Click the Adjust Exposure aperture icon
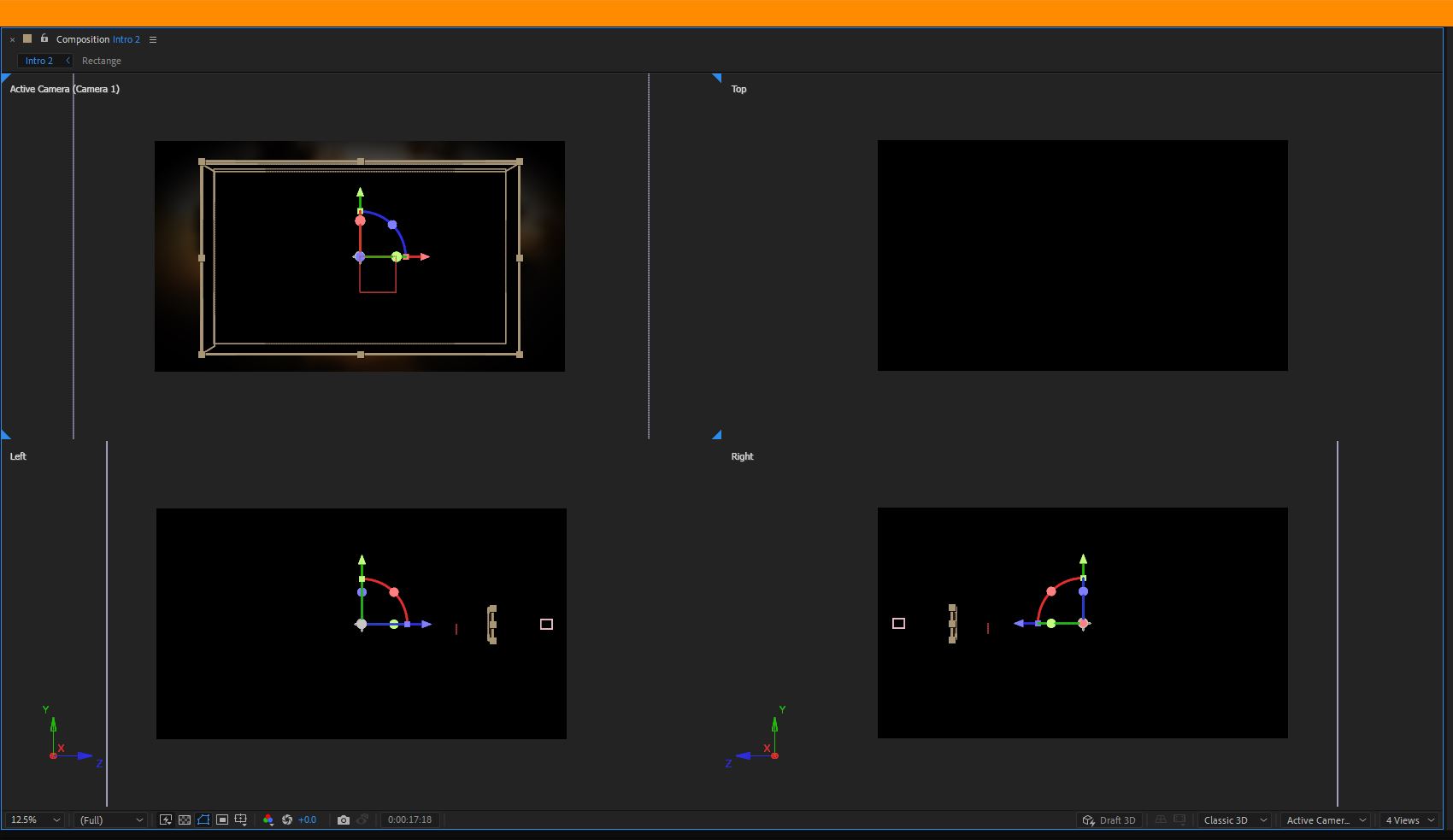 [289, 819]
